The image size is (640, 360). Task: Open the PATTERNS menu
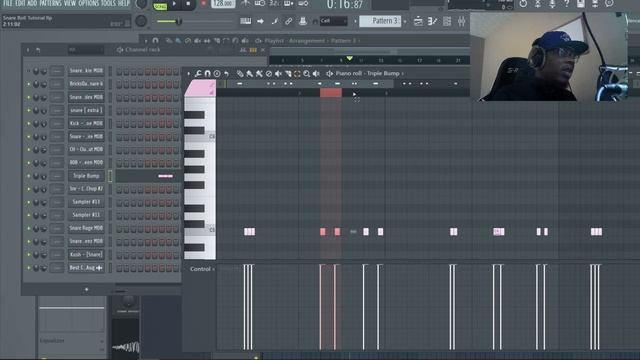(x=50, y=3)
